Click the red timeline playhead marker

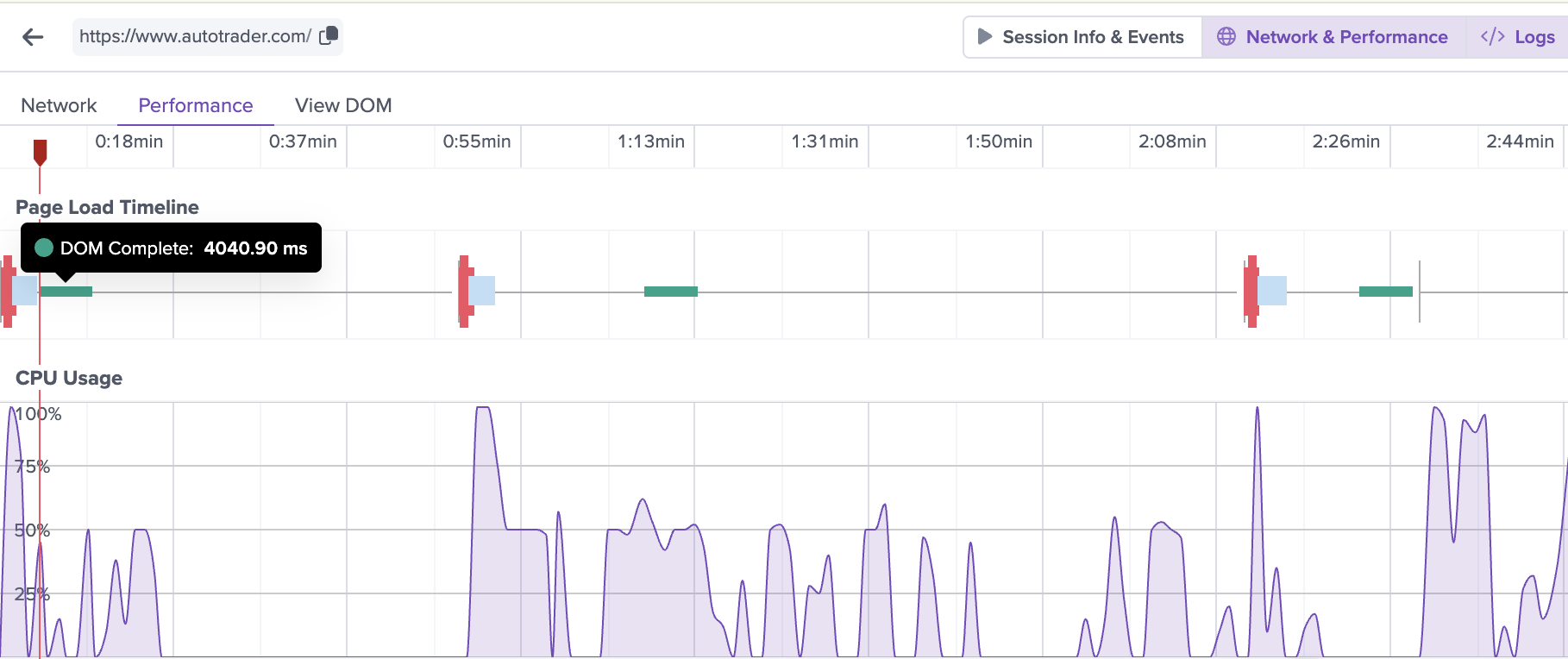tap(40, 152)
